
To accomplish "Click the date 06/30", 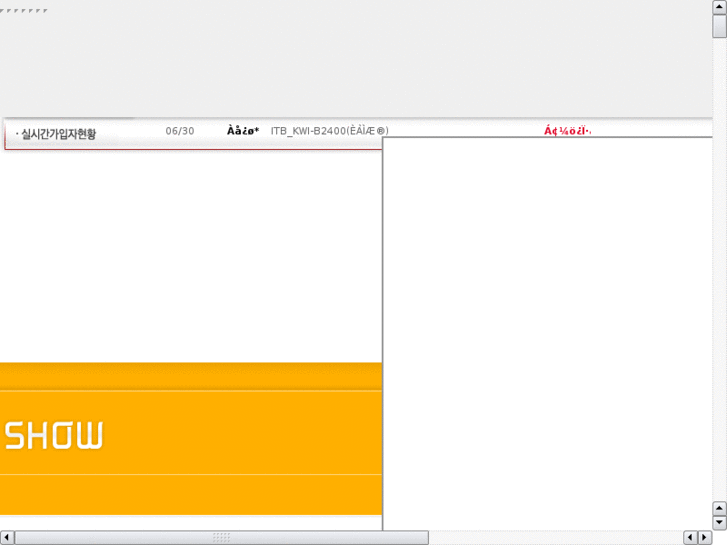I will click(180, 131).
